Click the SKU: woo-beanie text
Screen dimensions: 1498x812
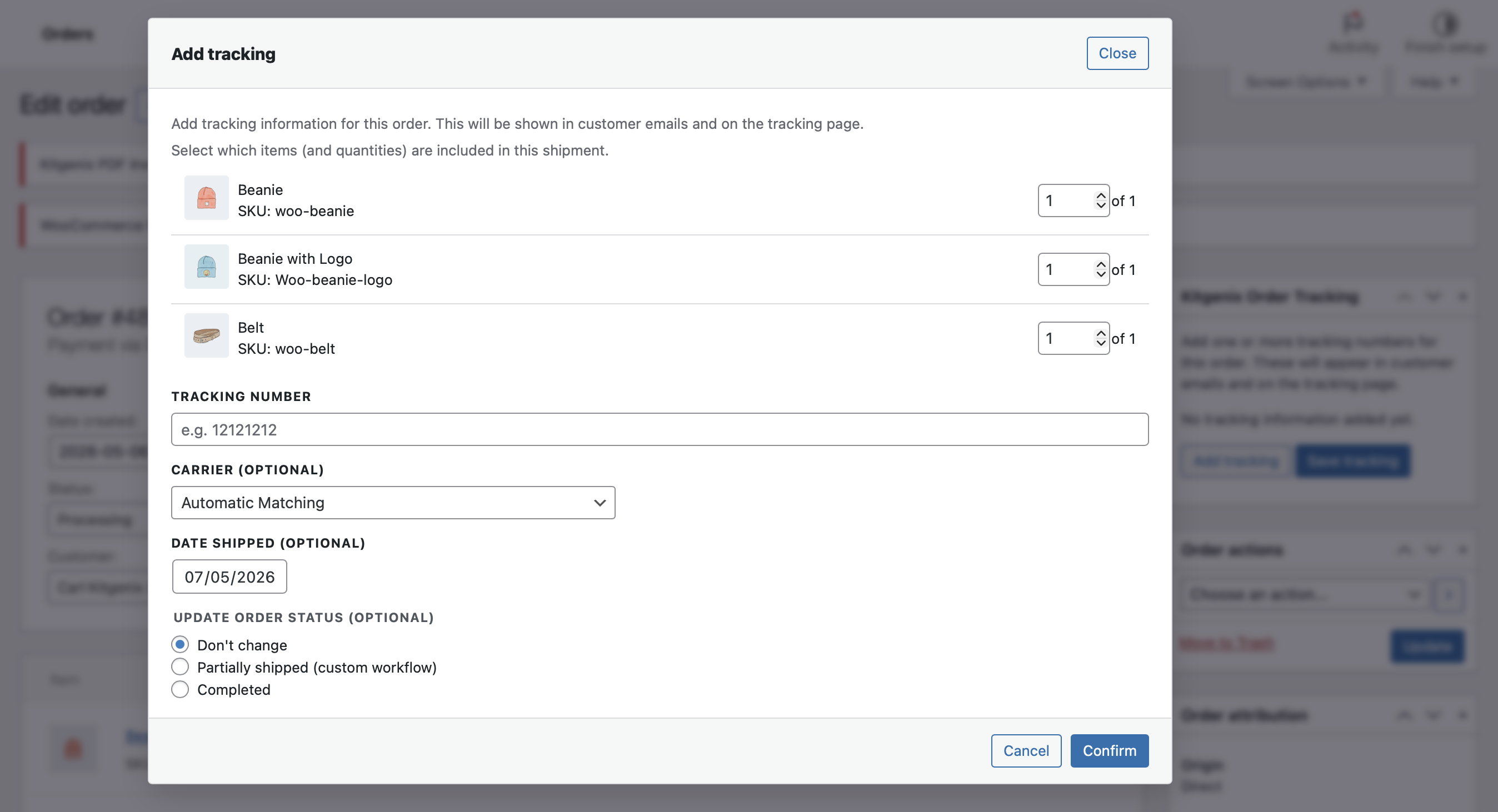[296, 211]
